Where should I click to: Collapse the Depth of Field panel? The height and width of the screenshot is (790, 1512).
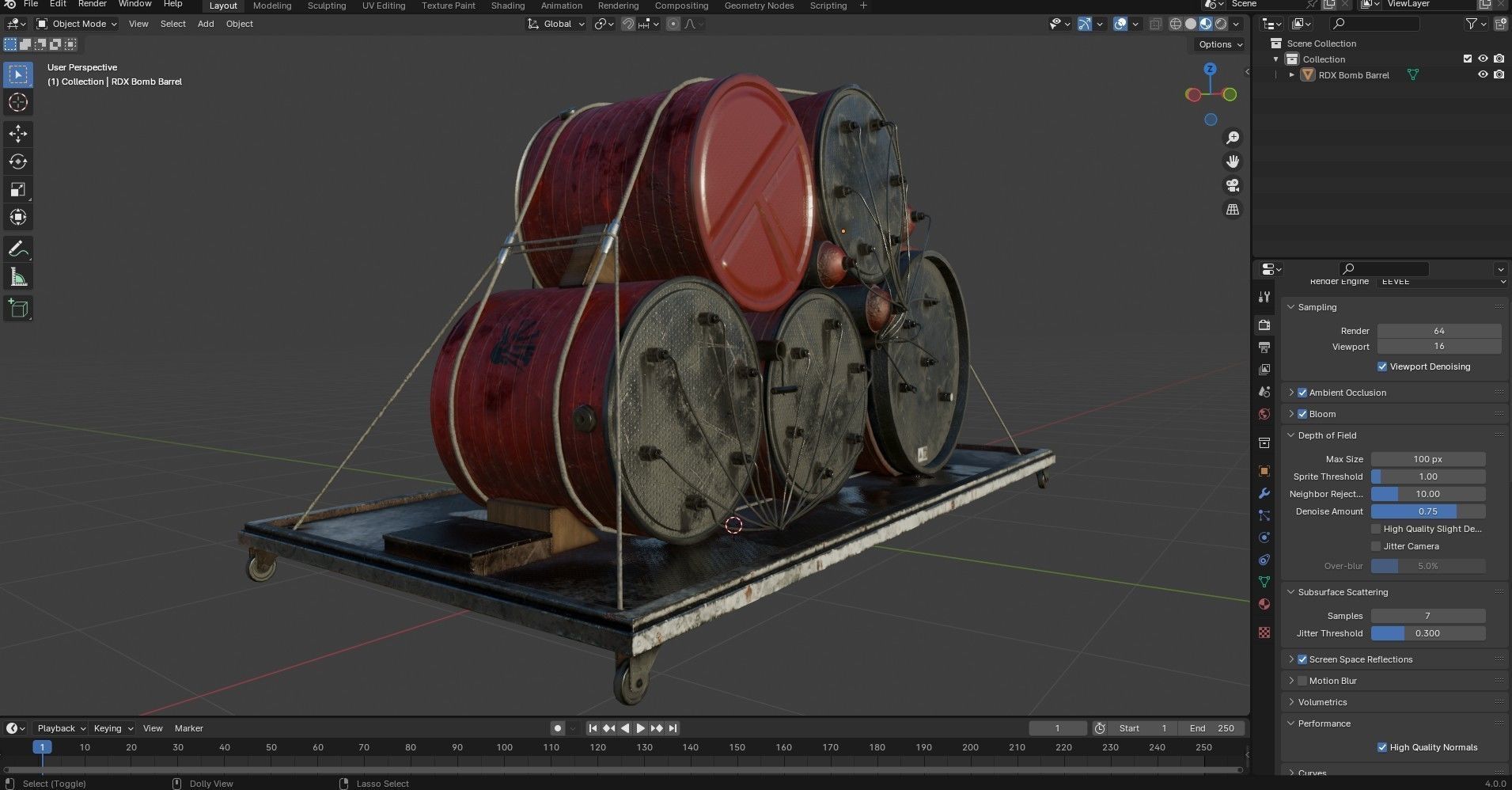point(1291,435)
